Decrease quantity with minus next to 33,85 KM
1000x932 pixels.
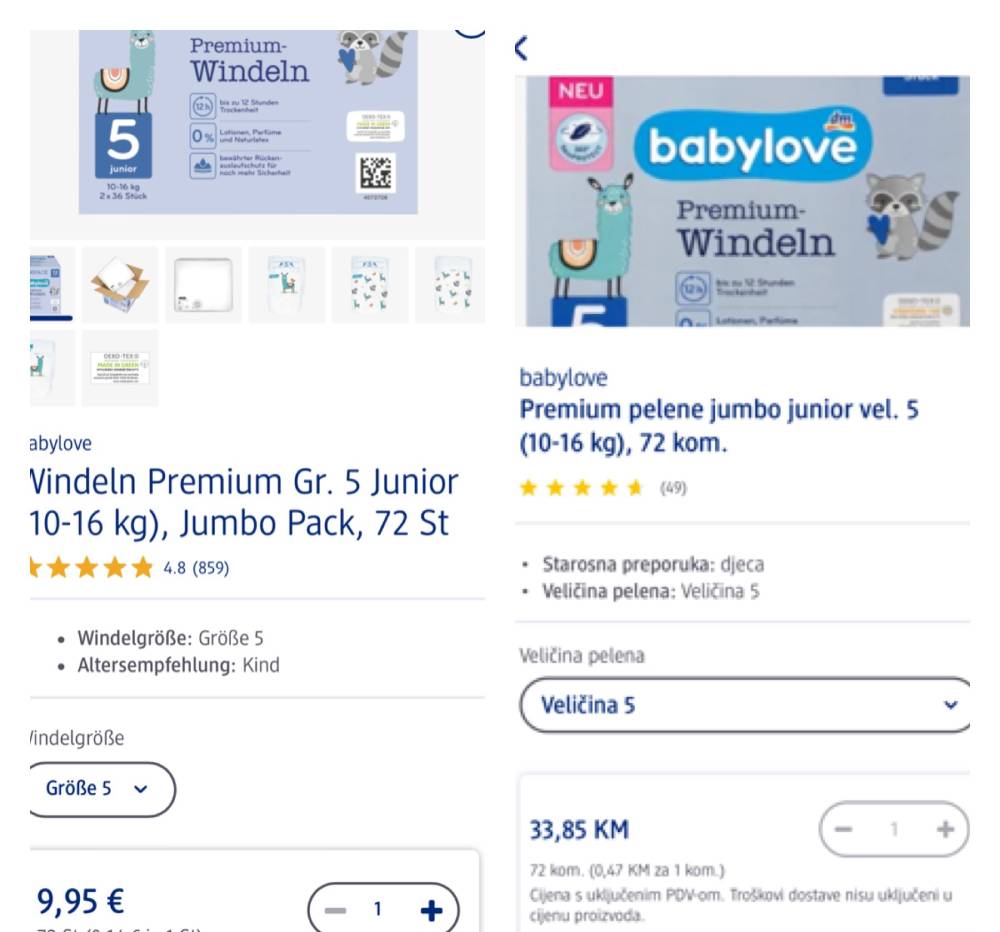(843, 829)
